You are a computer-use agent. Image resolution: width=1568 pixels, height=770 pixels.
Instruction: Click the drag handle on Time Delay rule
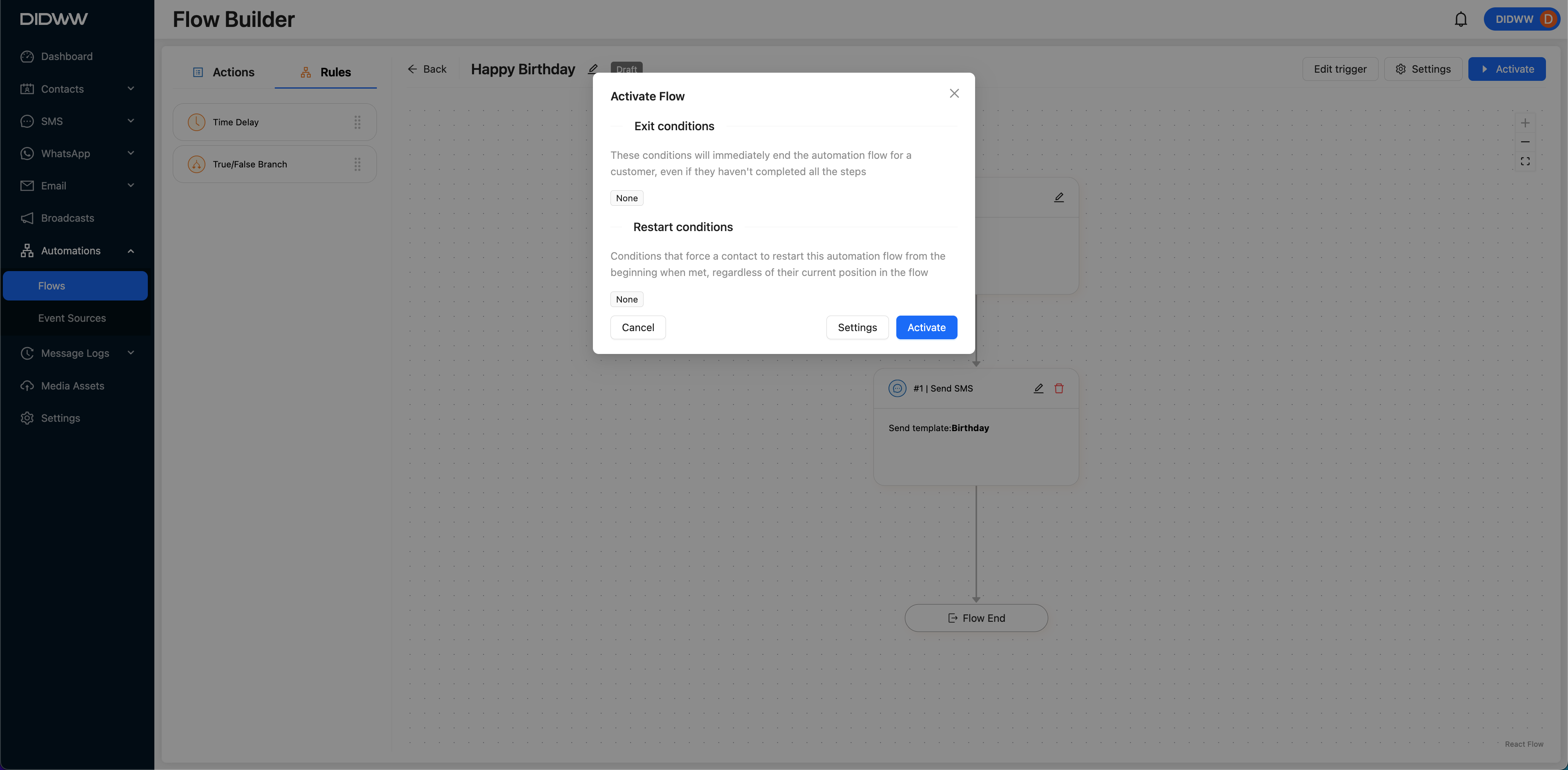click(357, 122)
